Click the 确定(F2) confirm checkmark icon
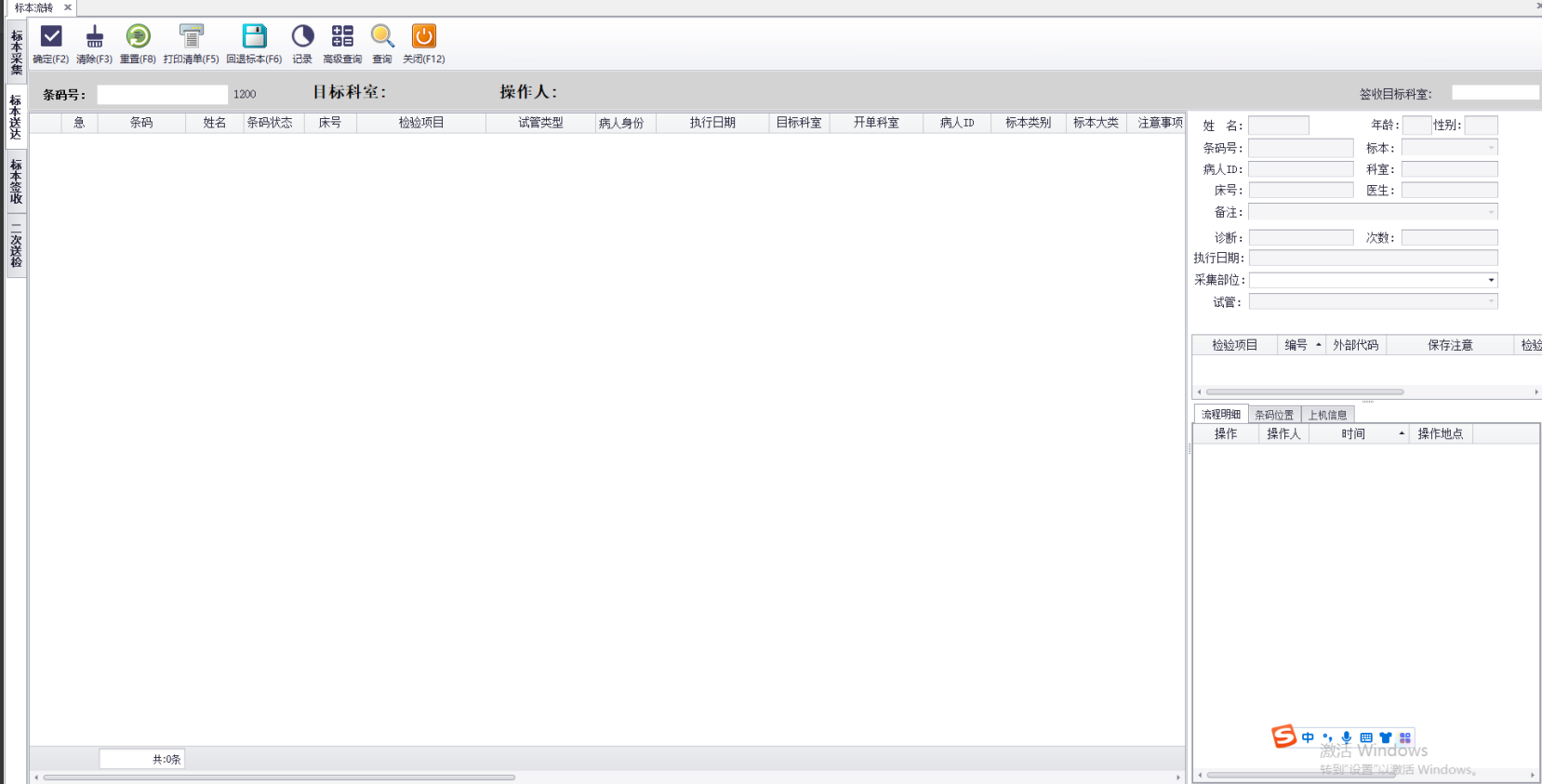Image resolution: width=1542 pixels, height=784 pixels. (51, 36)
